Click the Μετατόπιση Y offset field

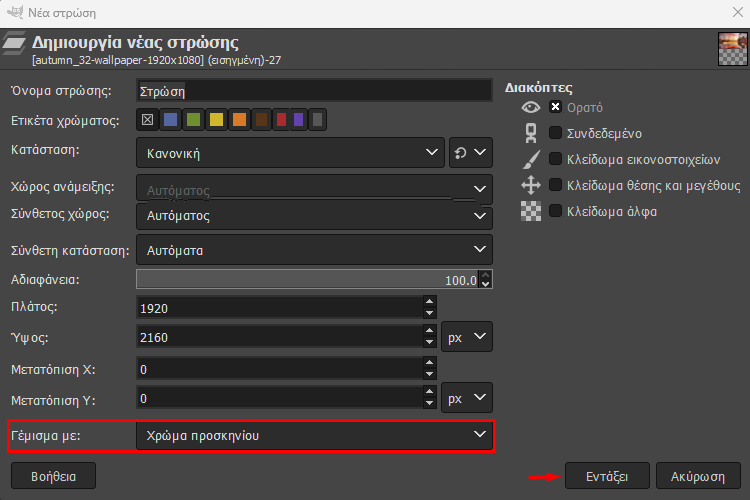point(280,398)
